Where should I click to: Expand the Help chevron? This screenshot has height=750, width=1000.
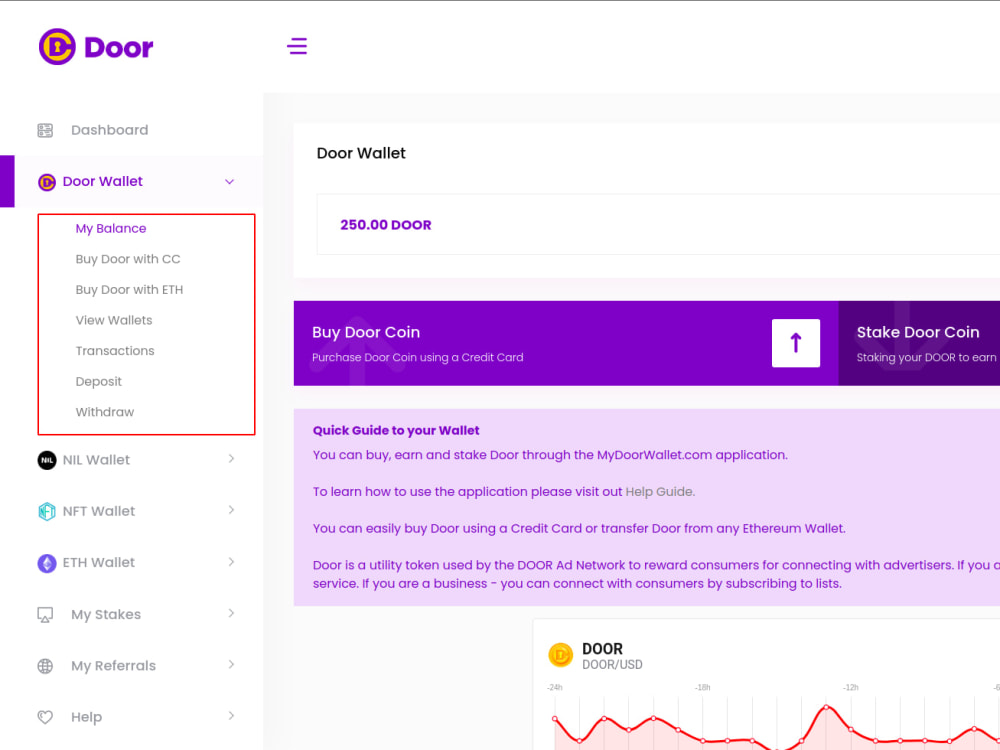231,716
